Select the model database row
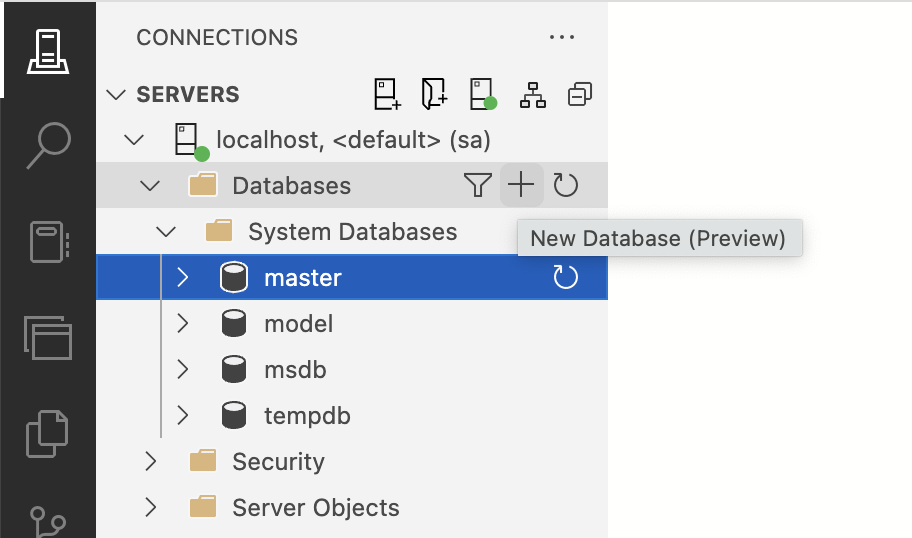This screenshot has width=912, height=538. click(x=352, y=323)
